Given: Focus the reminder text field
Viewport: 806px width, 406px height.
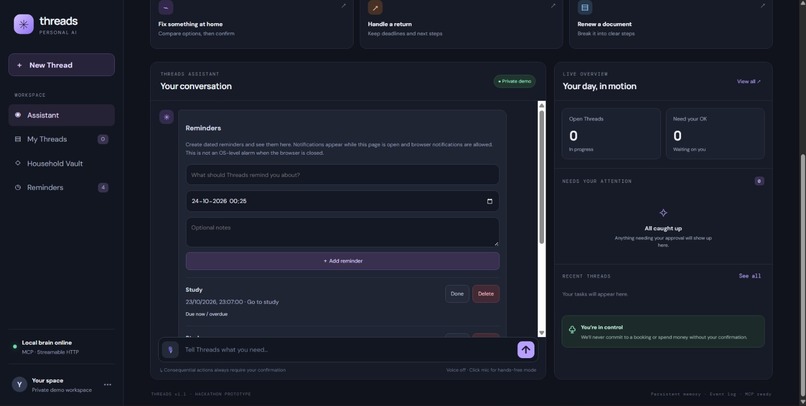Looking at the screenshot, I should (x=342, y=175).
